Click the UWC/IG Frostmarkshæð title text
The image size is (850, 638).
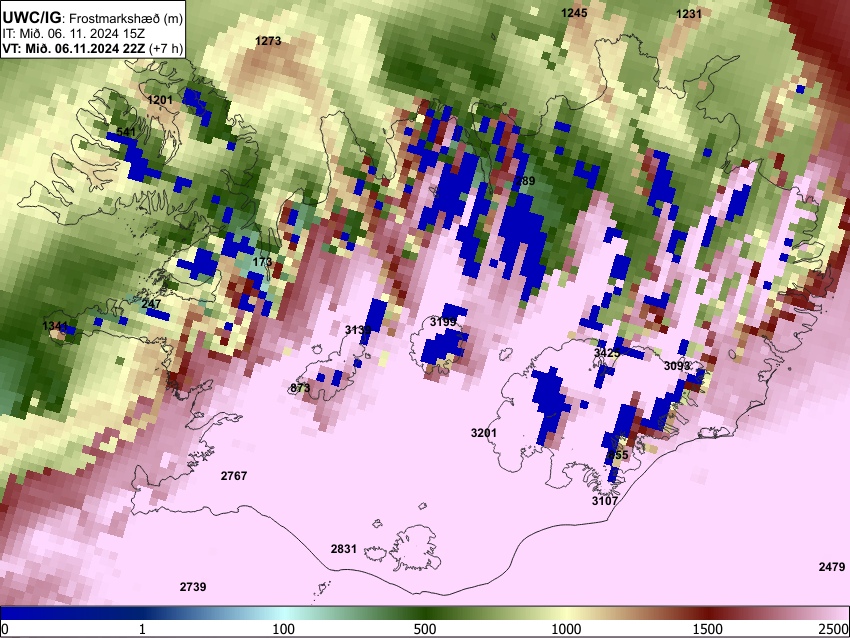93,18
